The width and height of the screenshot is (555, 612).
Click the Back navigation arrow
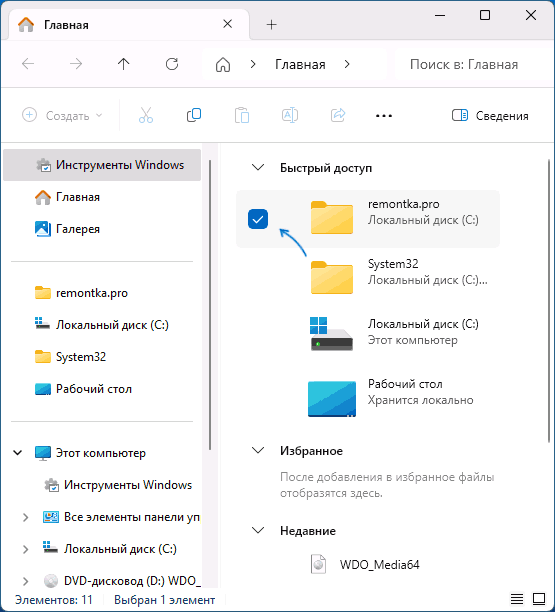point(28,64)
